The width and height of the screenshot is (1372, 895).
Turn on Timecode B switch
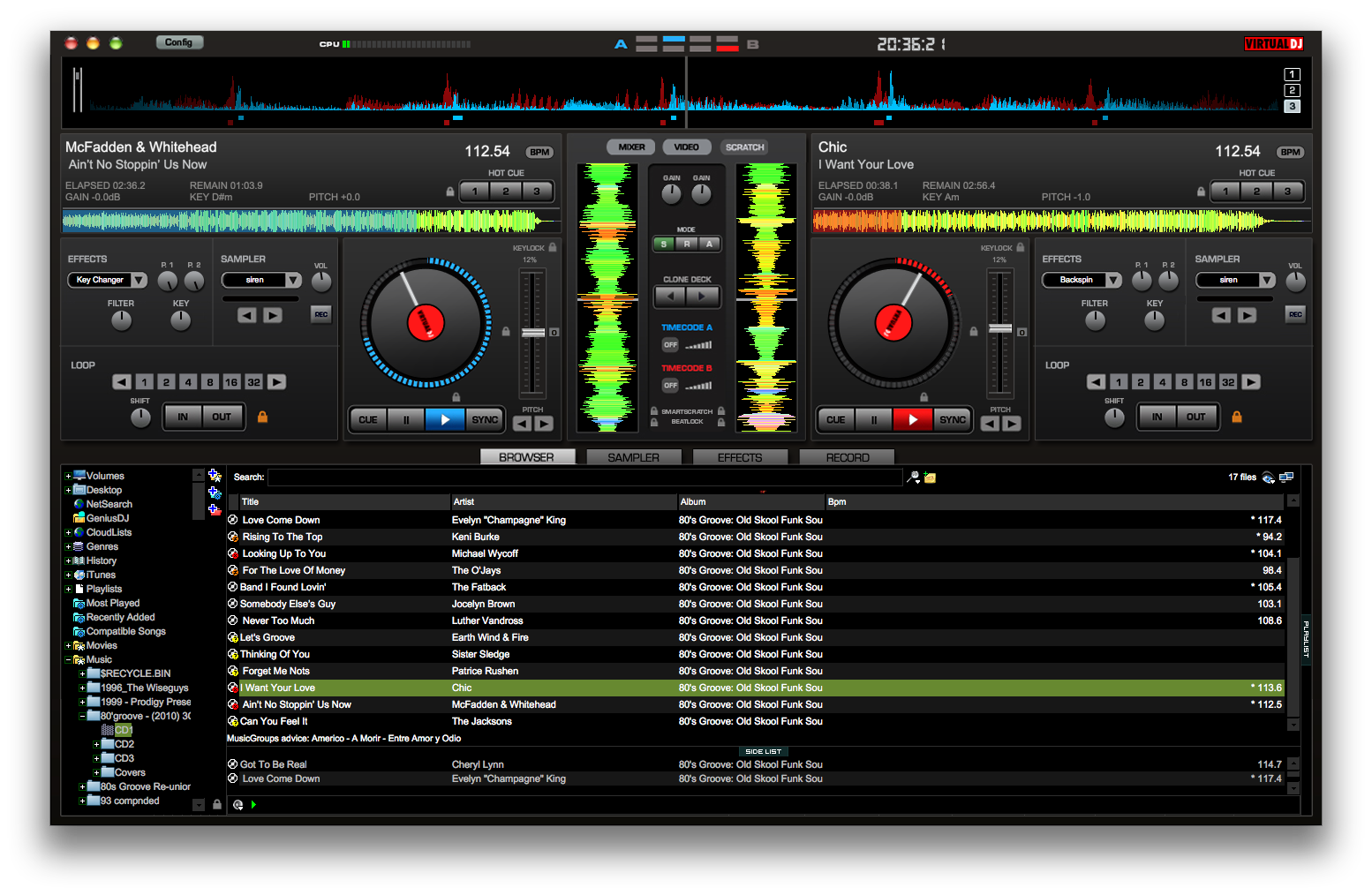point(671,386)
